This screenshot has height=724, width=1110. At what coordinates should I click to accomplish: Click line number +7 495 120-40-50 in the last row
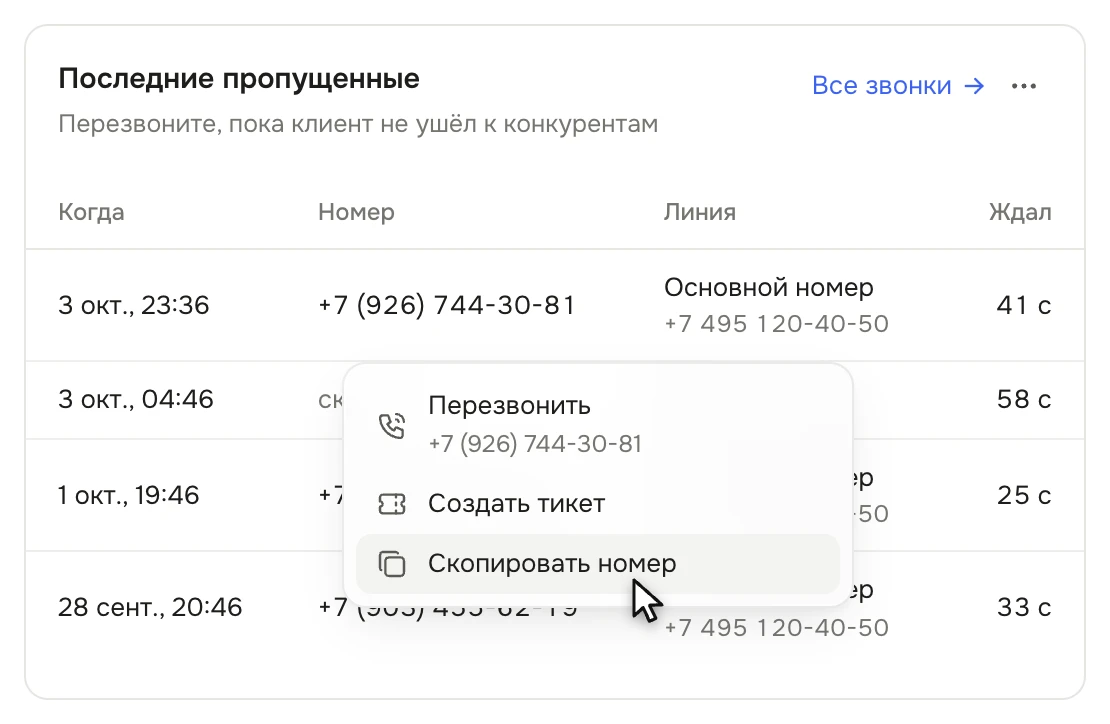pyautogui.click(x=777, y=628)
